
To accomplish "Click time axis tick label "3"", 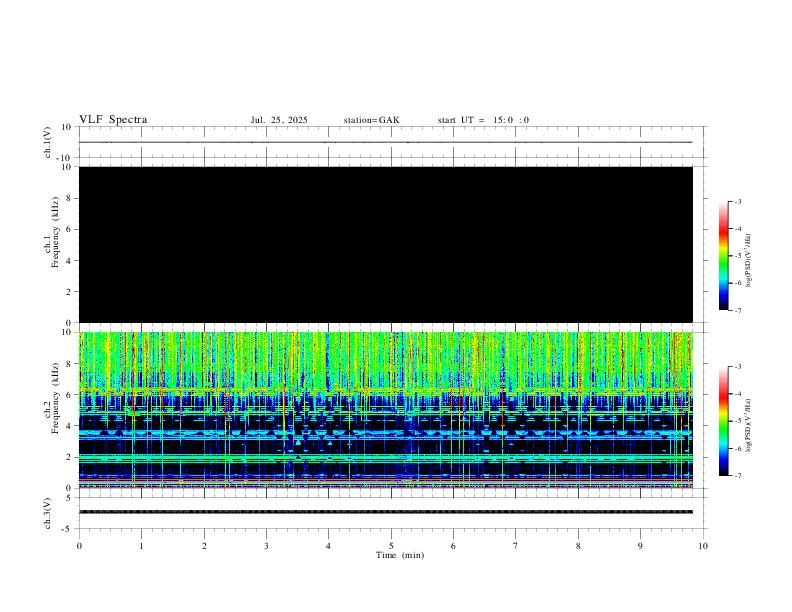I will [266, 546].
